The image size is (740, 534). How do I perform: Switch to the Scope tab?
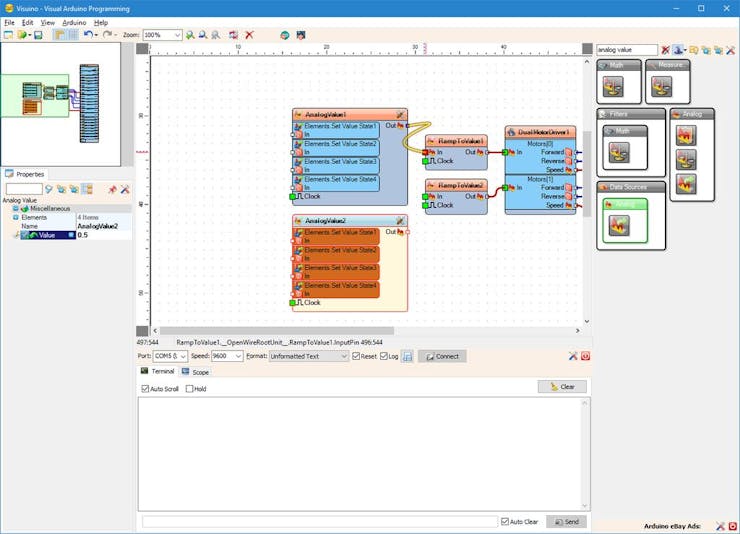tap(195, 371)
